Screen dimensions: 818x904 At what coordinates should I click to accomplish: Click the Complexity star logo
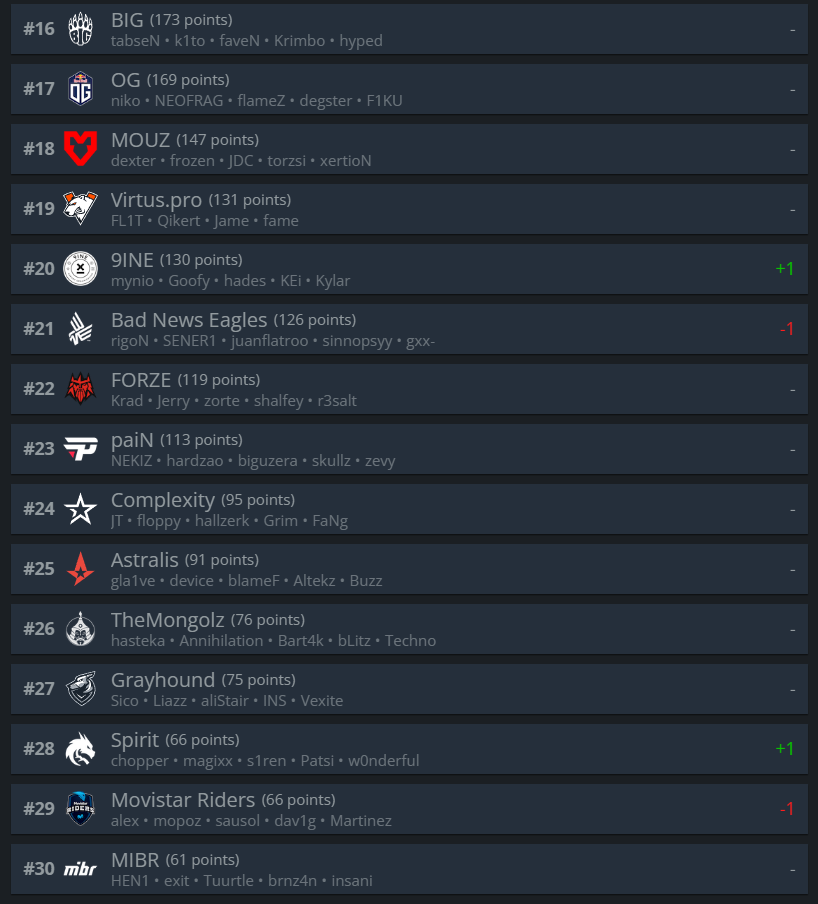point(80,508)
